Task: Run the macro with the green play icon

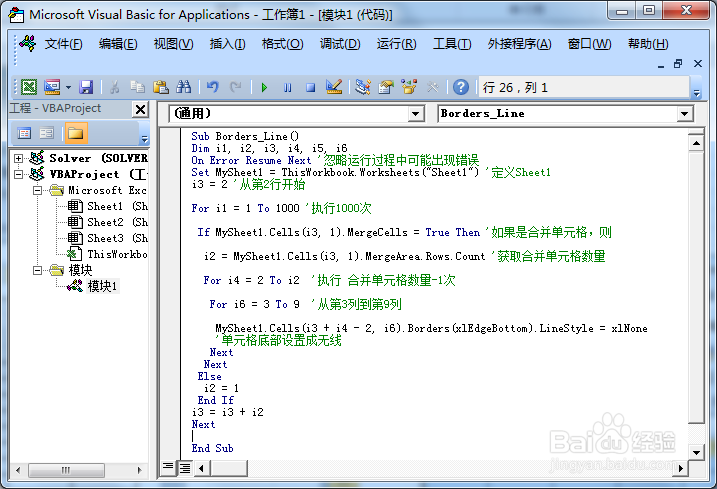Action: pyautogui.click(x=264, y=87)
